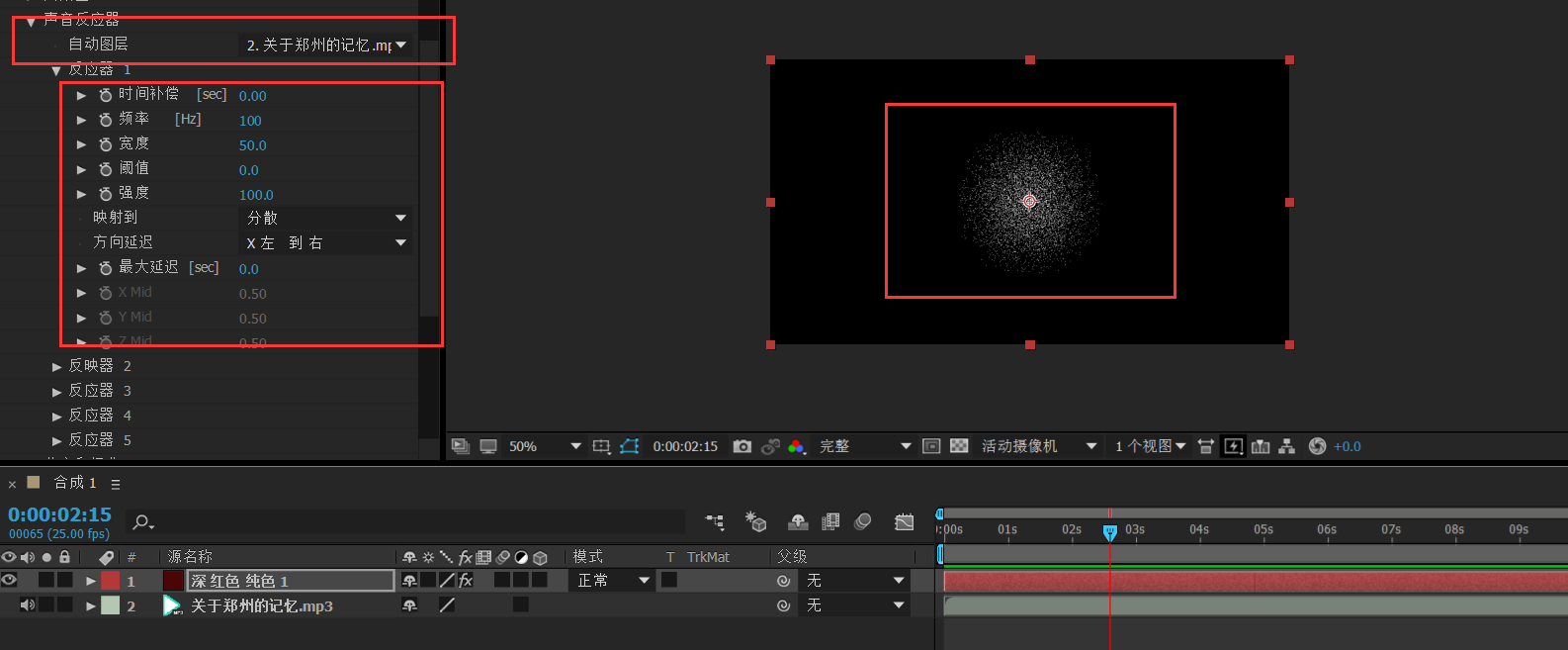Open the 映射到 分散 dropdown
The width and height of the screenshot is (1568, 650).
(326, 218)
